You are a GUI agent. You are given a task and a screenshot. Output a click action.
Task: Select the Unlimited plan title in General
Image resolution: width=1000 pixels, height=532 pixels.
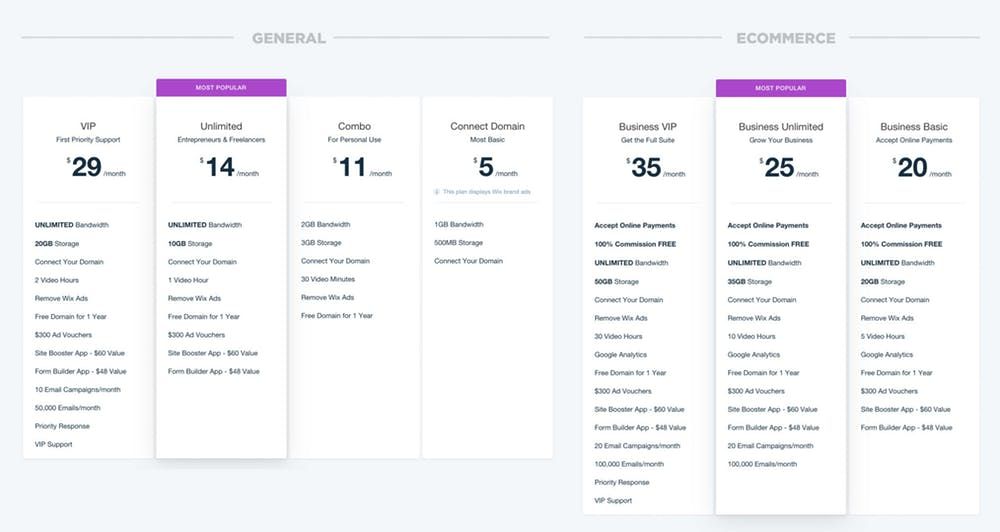pyautogui.click(x=221, y=126)
